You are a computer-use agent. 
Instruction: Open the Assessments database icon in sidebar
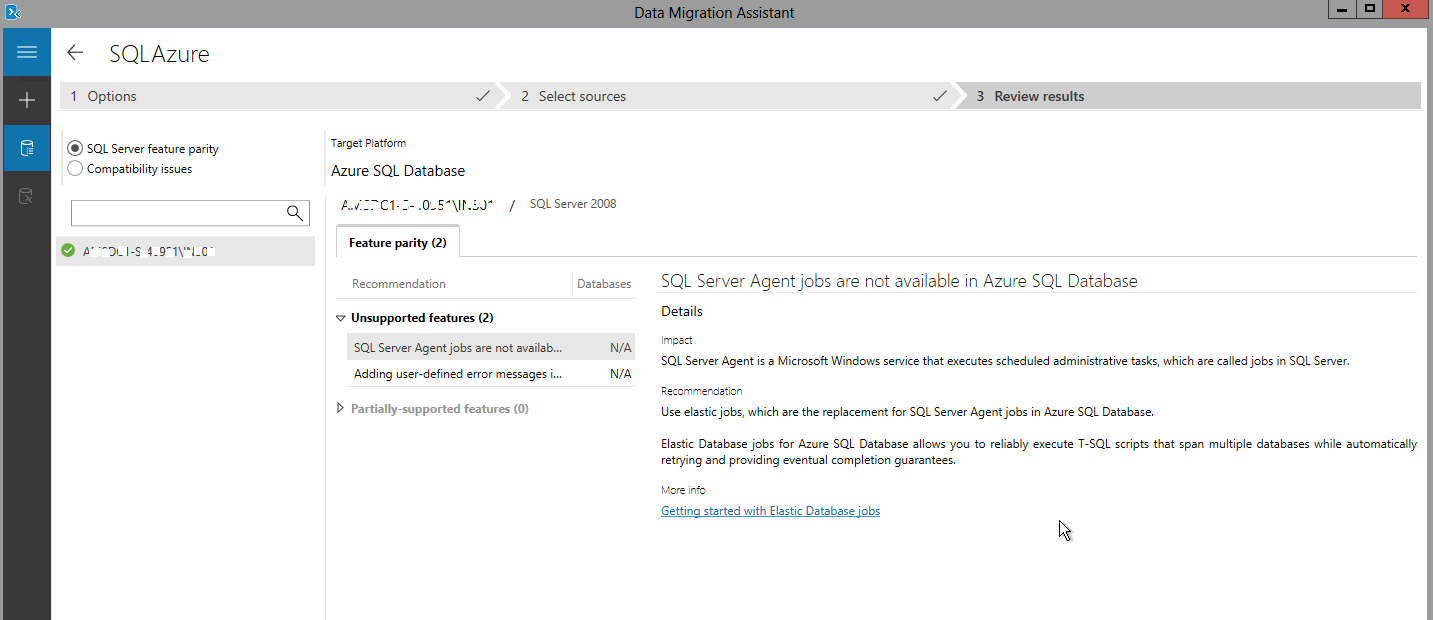click(x=26, y=149)
